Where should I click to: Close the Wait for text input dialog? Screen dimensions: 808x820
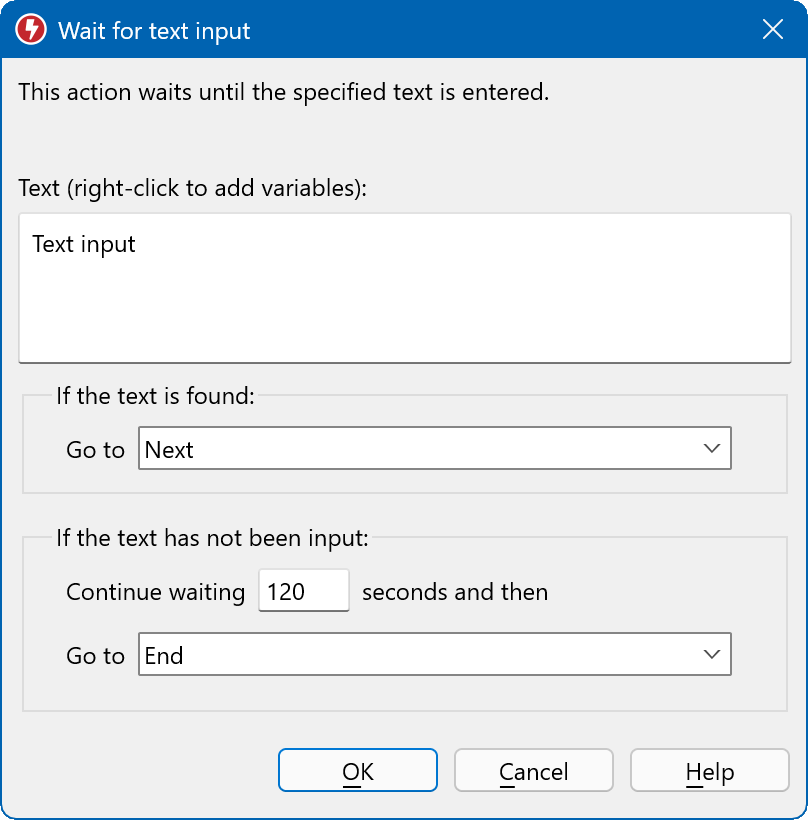click(x=773, y=30)
